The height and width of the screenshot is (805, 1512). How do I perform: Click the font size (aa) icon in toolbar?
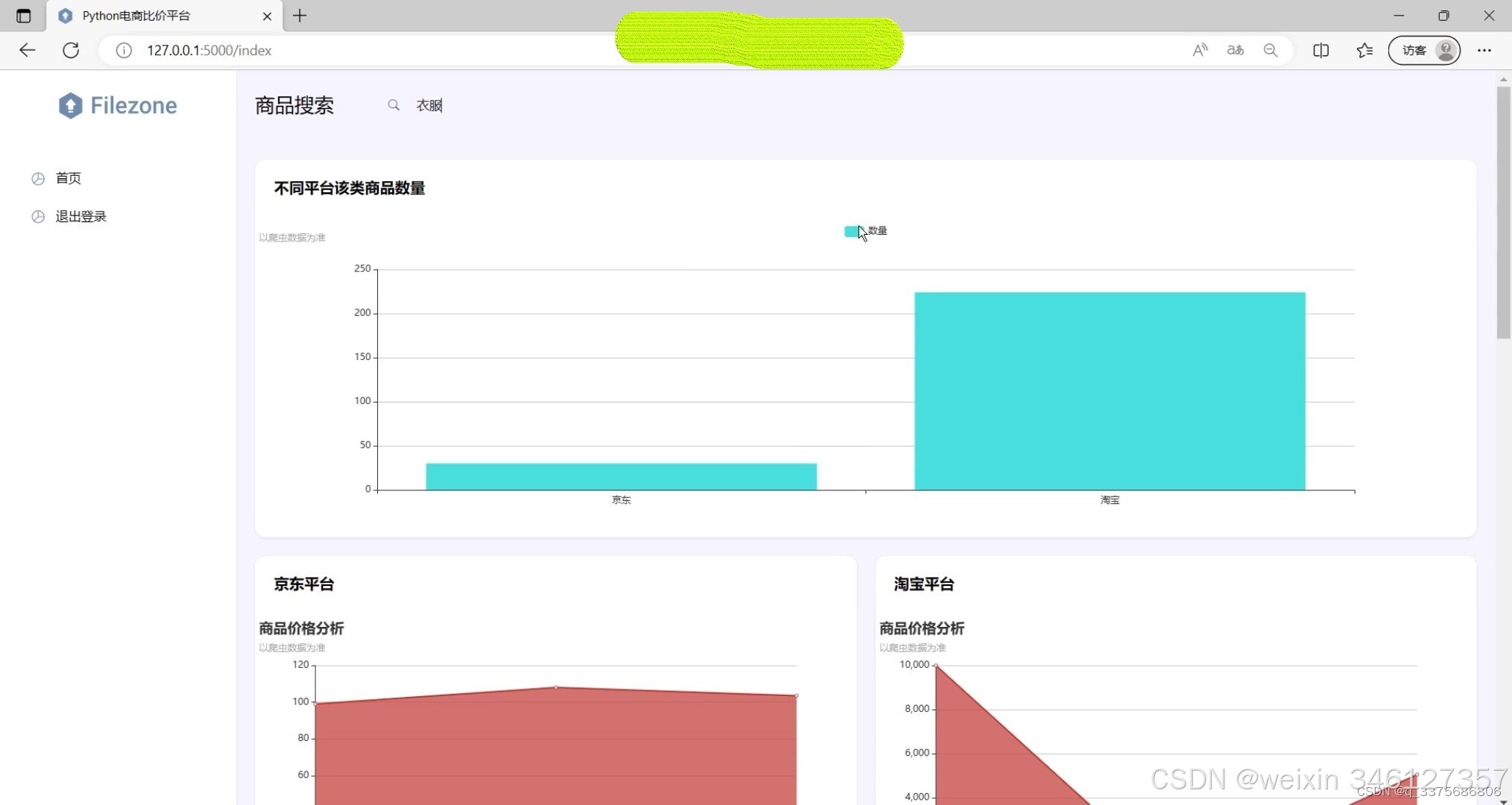[x=1235, y=50]
